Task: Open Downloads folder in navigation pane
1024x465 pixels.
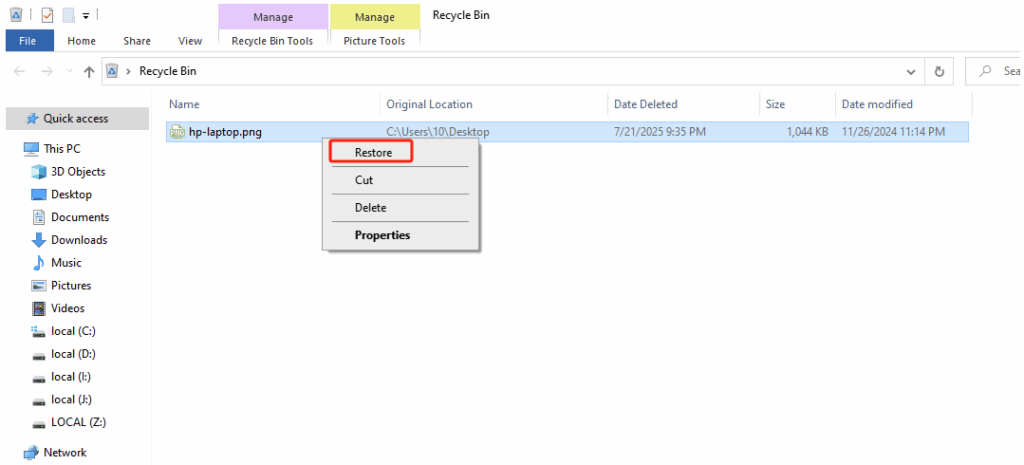Action: [x=78, y=240]
